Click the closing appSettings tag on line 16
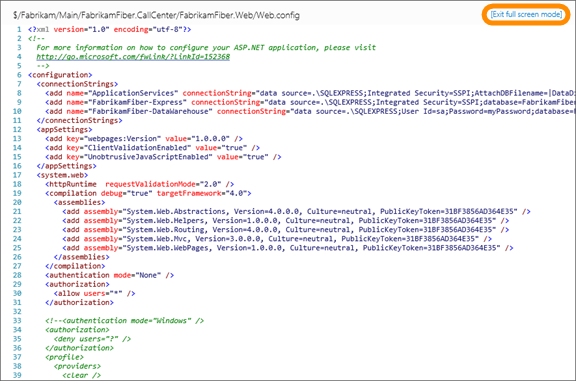 pyautogui.click(x=66, y=166)
